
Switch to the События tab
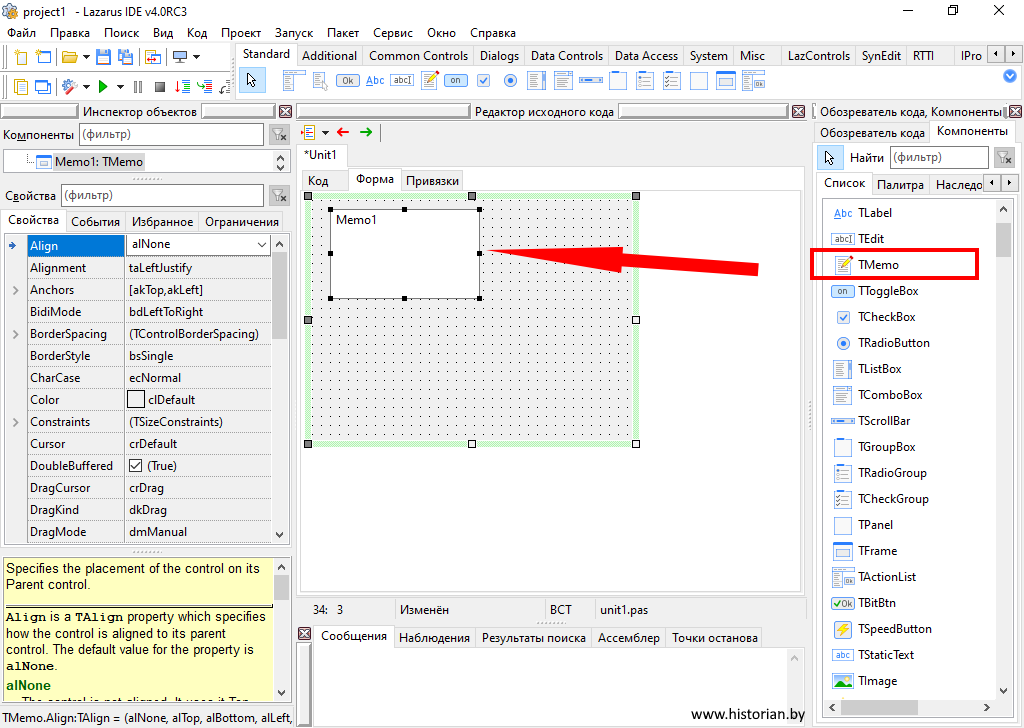coord(96,222)
